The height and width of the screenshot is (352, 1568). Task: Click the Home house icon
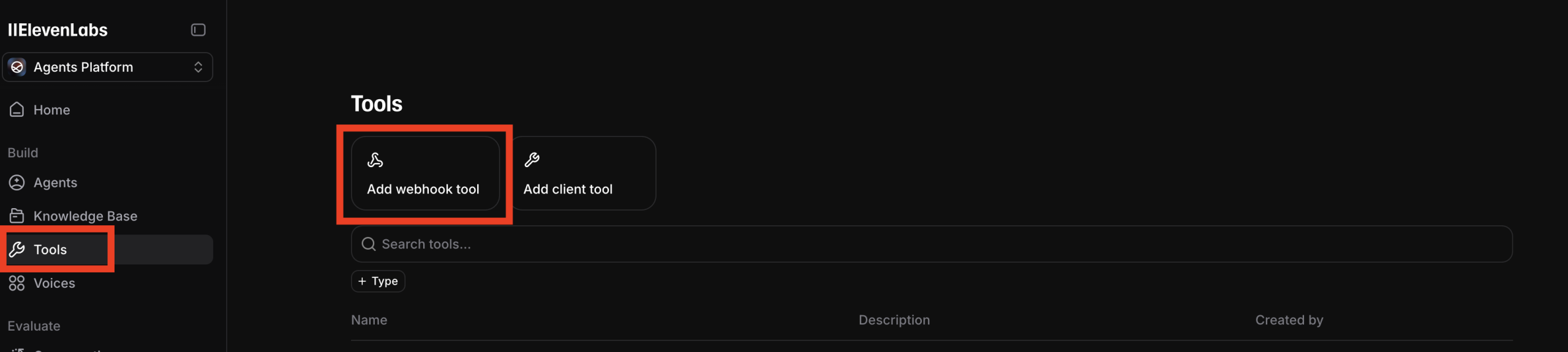(x=17, y=110)
